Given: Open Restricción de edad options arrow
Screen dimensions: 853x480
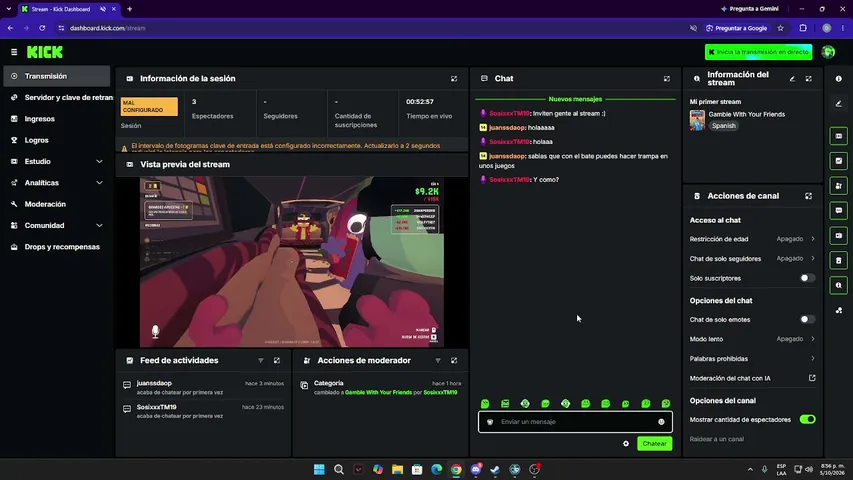Looking at the screenshot, I should point(813,239).
